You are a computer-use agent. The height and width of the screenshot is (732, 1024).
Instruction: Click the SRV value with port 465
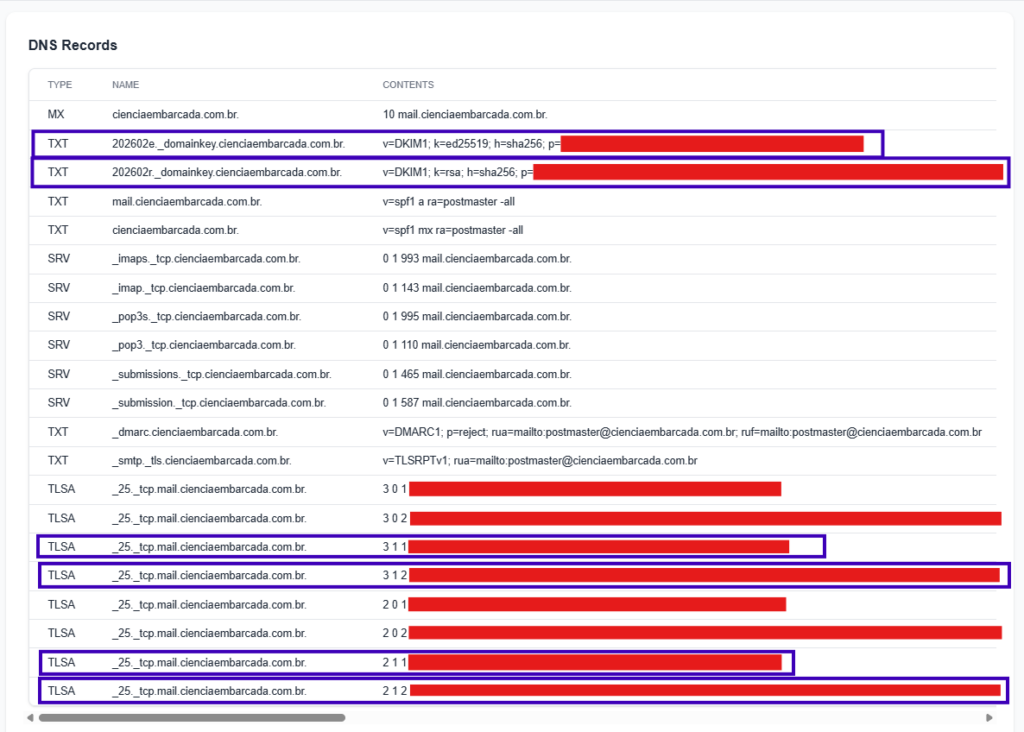click(477, 374)
